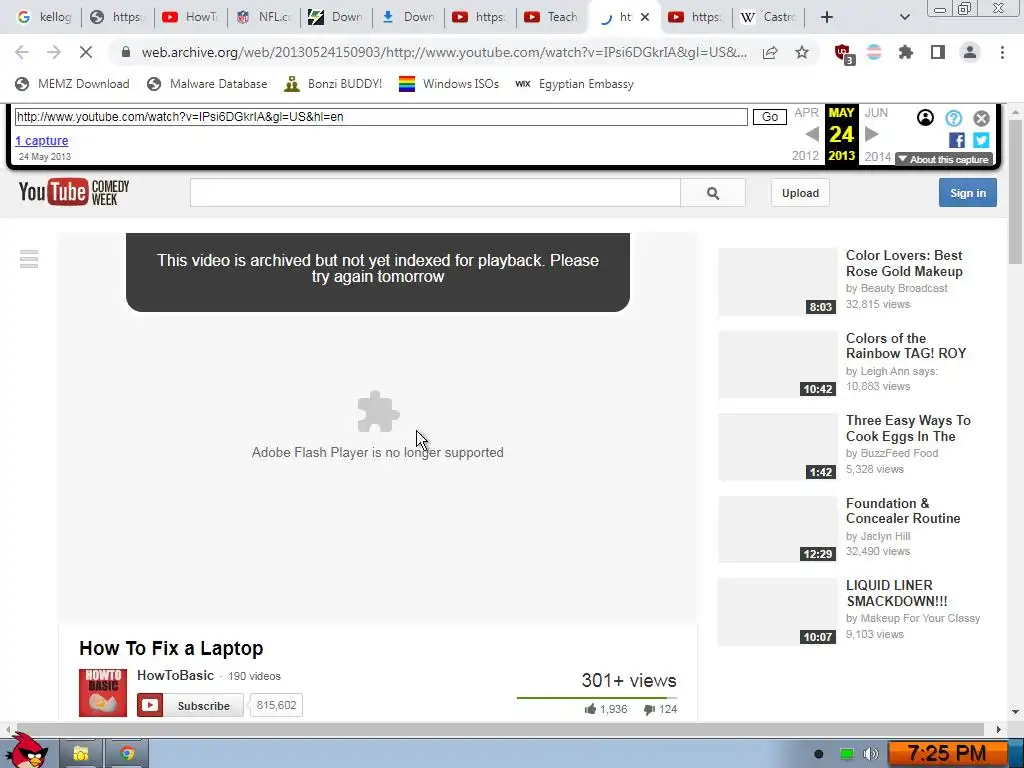The height and width of the screenshot is (768, 1024).
Task: Open the HowToBasic channel name link
Action: tap(175, 675)
